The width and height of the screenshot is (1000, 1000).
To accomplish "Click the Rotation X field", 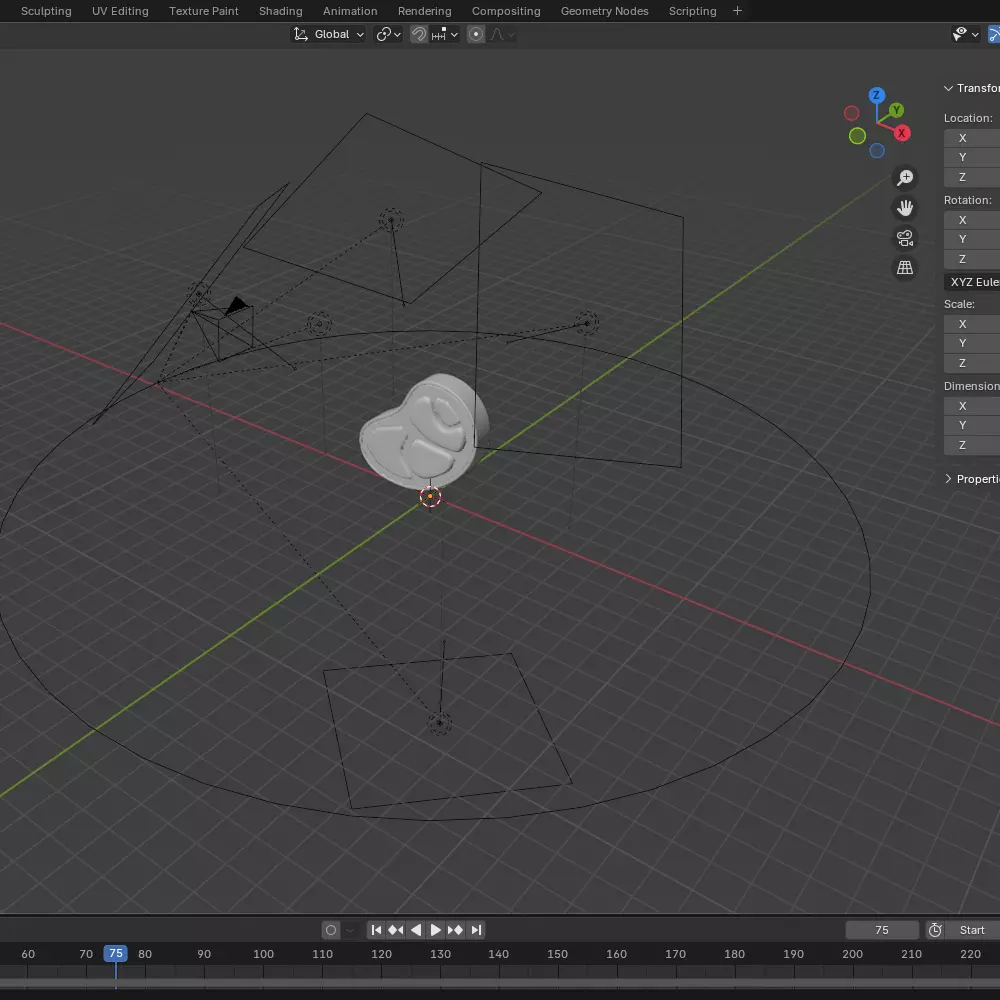I will (972, 220).
